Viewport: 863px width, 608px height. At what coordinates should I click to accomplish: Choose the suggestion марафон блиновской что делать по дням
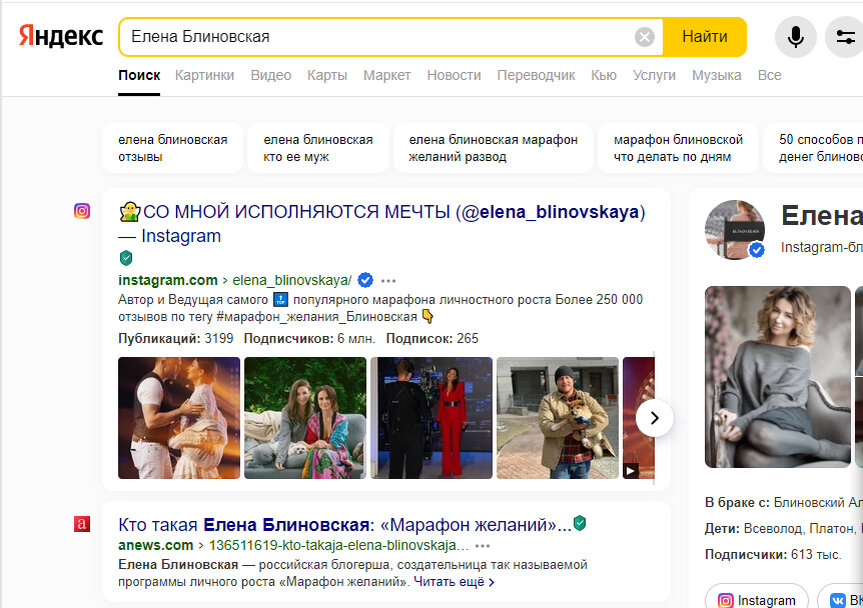(678, 148)
